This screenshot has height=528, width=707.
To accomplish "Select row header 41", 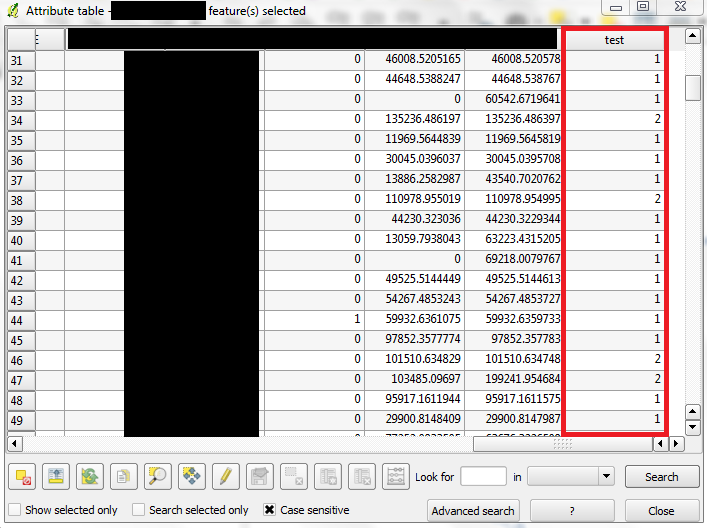I will [x=21, y=260].
